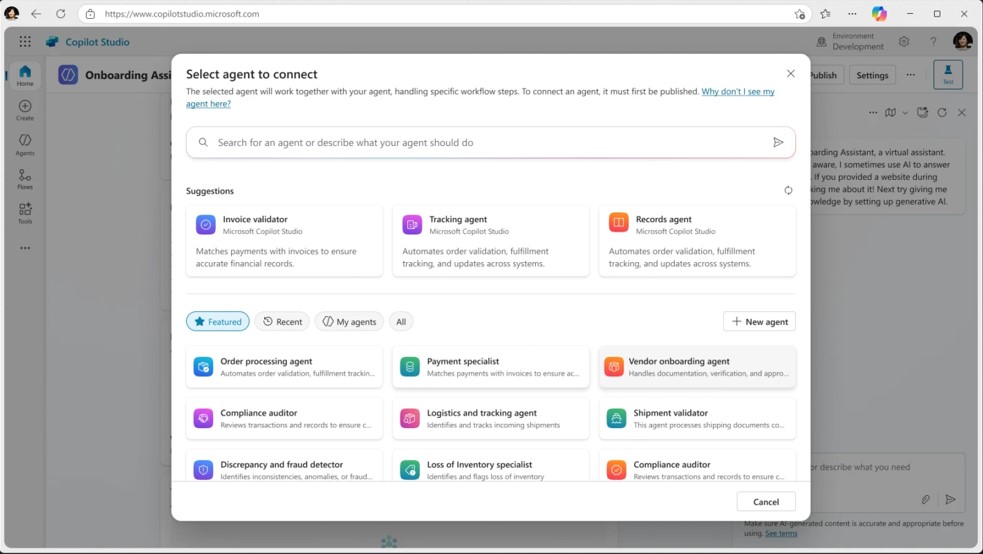Click the environment picker icon
The height and width of the screenshot is (554, 983).
[821, 41]
